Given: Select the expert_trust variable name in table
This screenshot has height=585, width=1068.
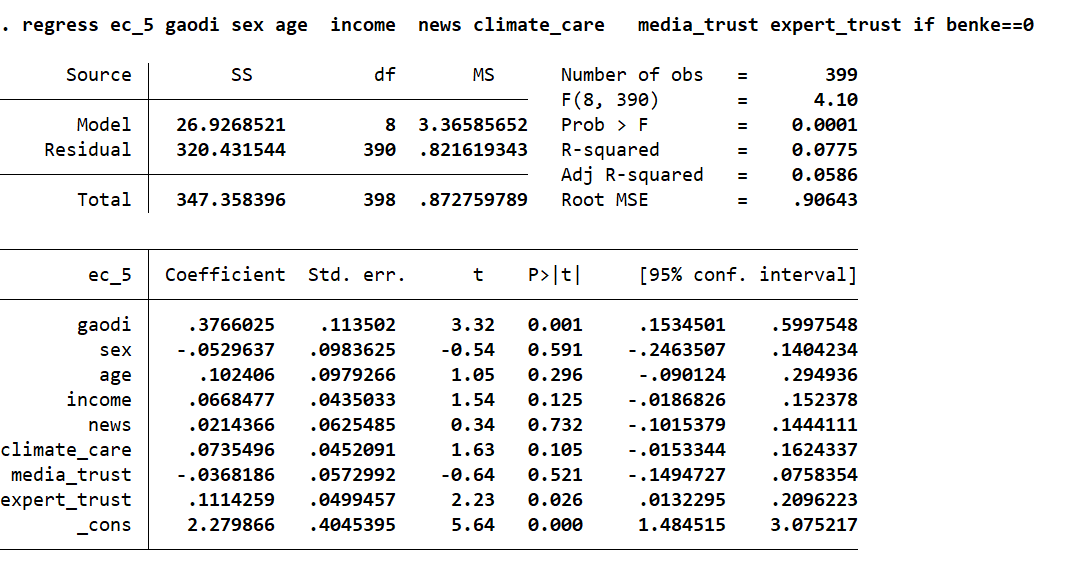Looking at the screenshot, I should pos(66,500).
